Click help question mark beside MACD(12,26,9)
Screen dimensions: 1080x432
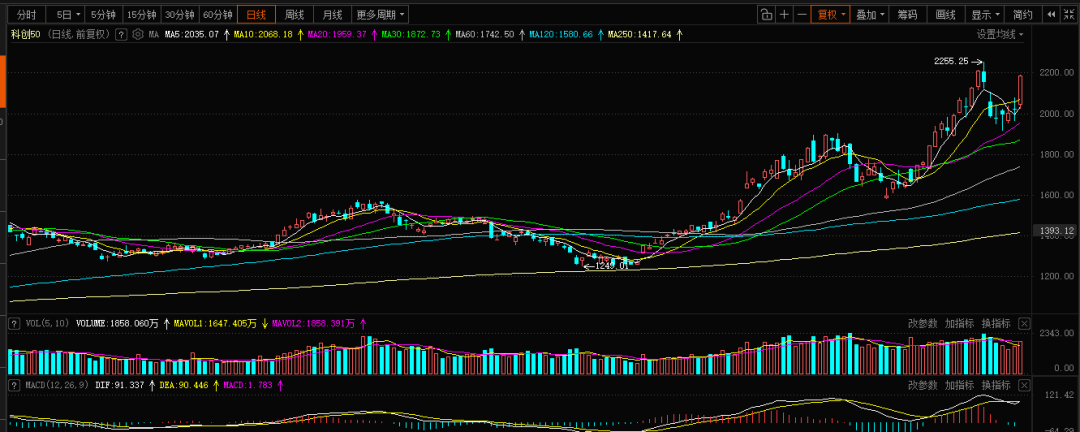click(13, 385)
